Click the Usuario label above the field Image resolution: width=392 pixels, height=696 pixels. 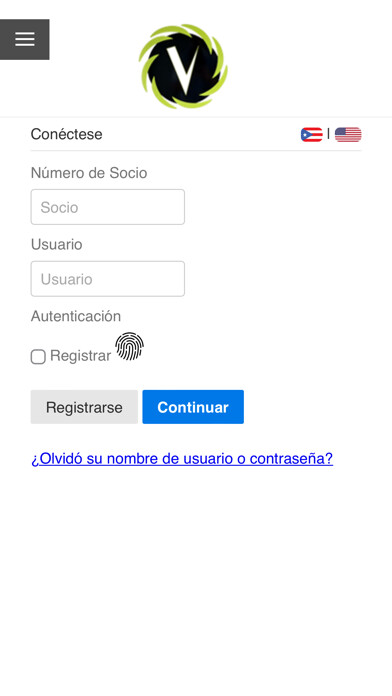pos(56,245)
